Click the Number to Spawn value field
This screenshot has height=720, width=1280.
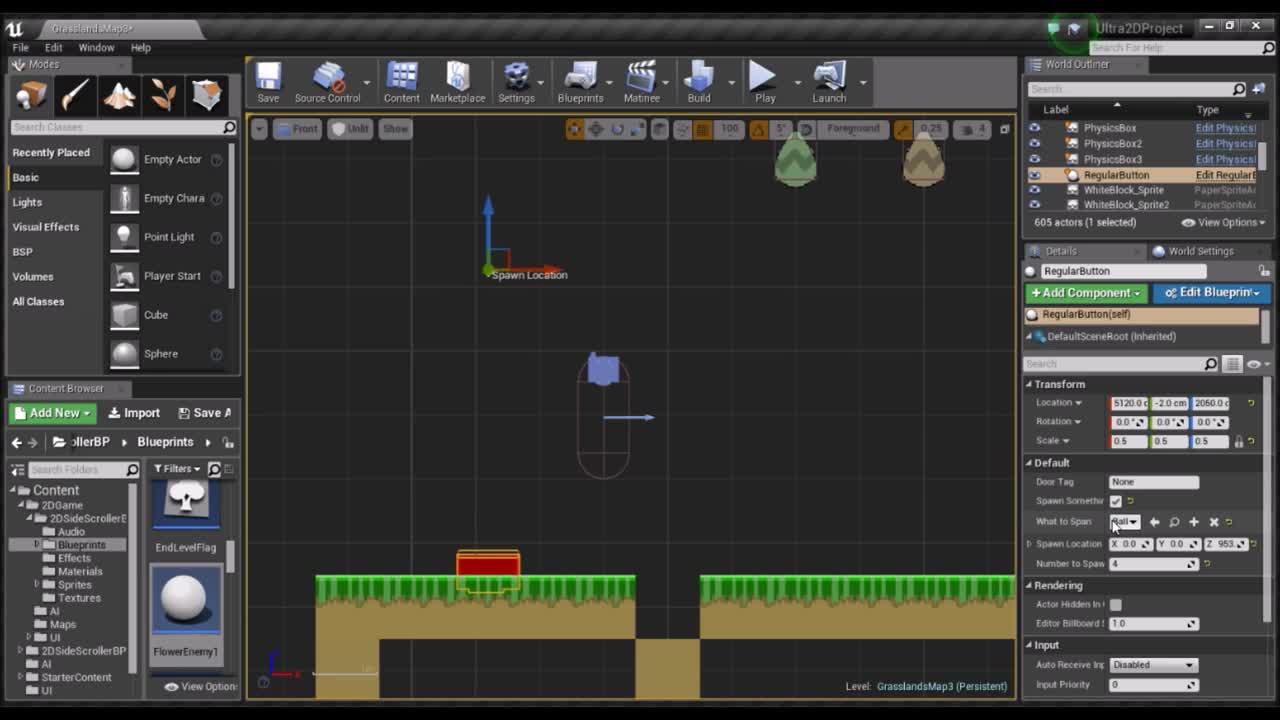[x=1153, y=564]
